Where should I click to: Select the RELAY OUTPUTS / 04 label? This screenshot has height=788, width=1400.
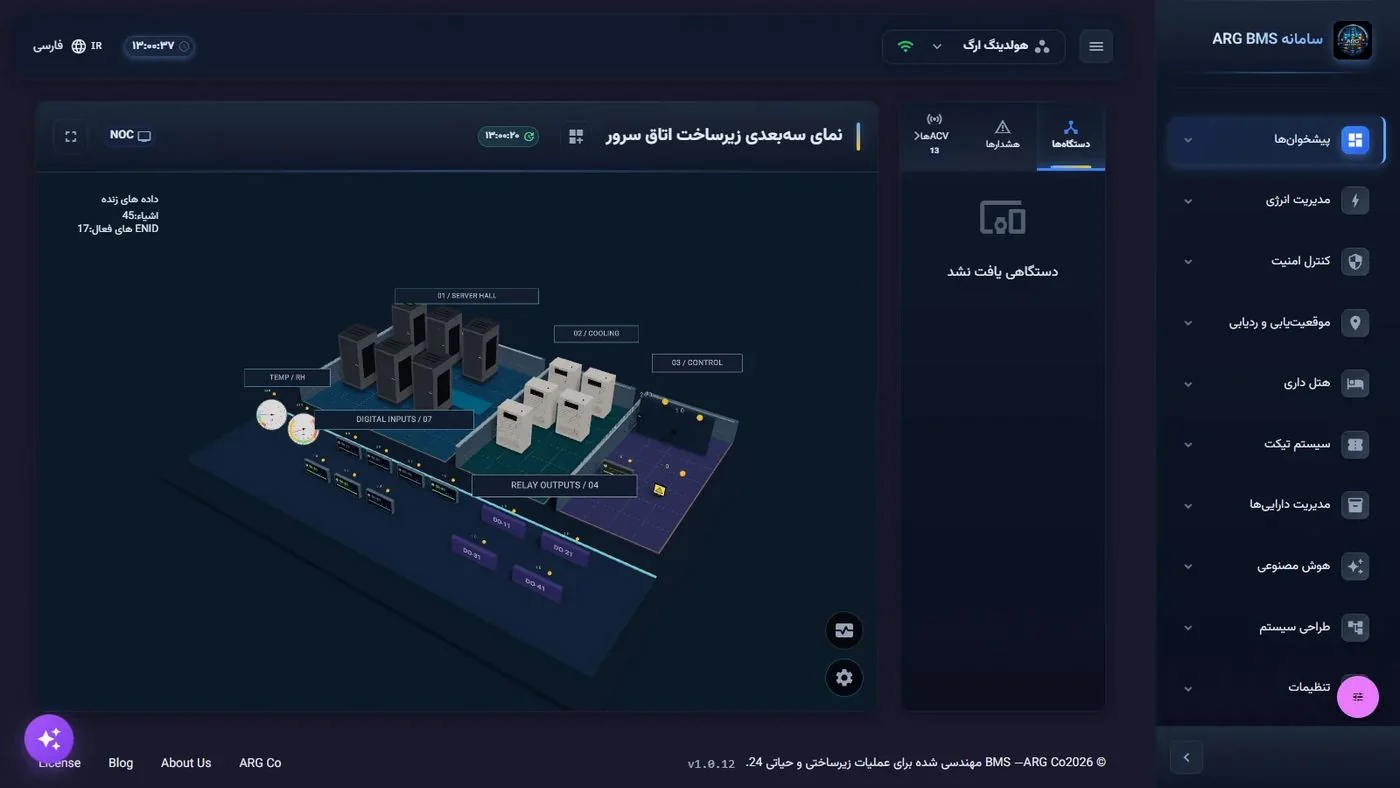(x=554, y=485)
